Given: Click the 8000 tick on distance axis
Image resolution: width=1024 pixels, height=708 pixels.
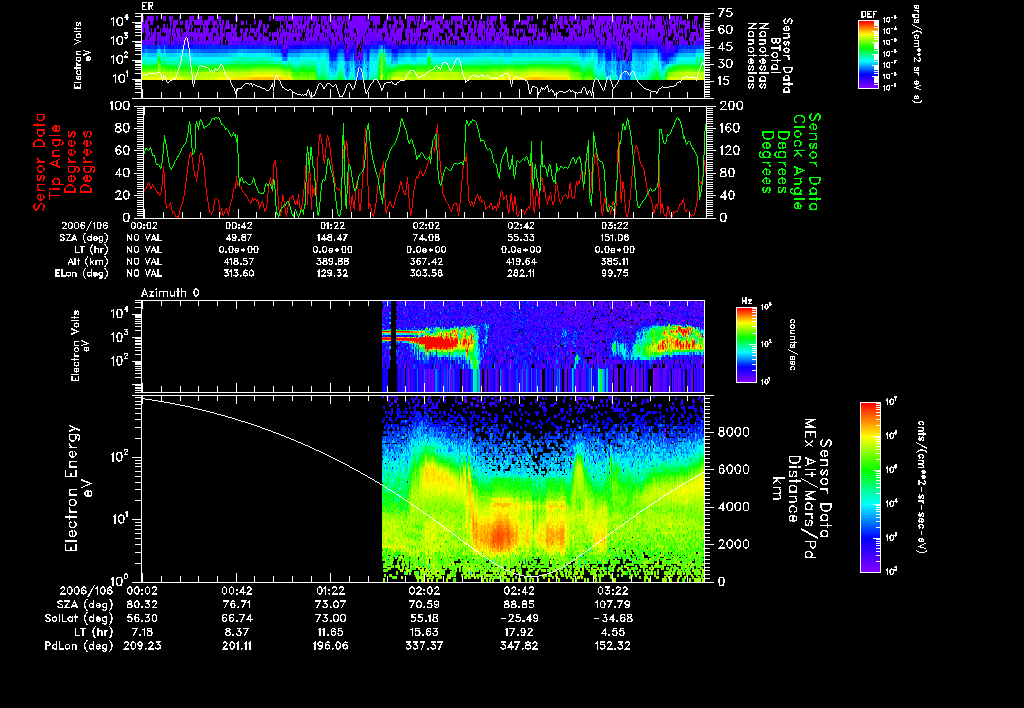Looking at the screenshot, I should point(733,432).
